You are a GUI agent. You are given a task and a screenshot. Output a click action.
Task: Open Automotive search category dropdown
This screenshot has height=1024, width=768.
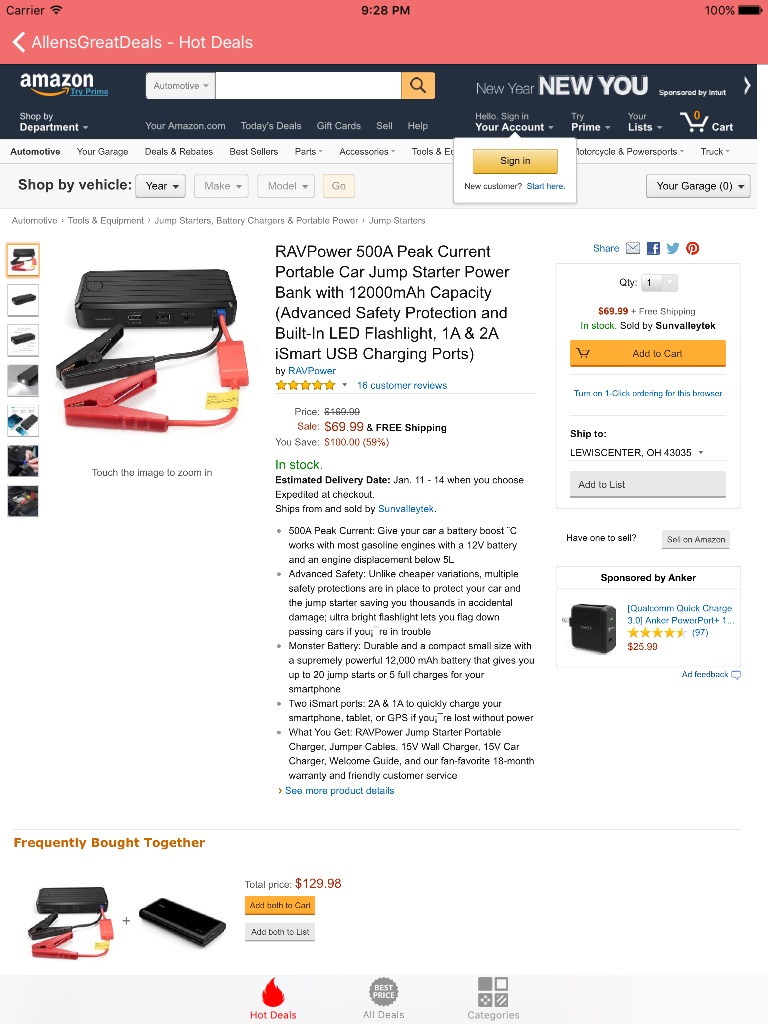(181, 86)
